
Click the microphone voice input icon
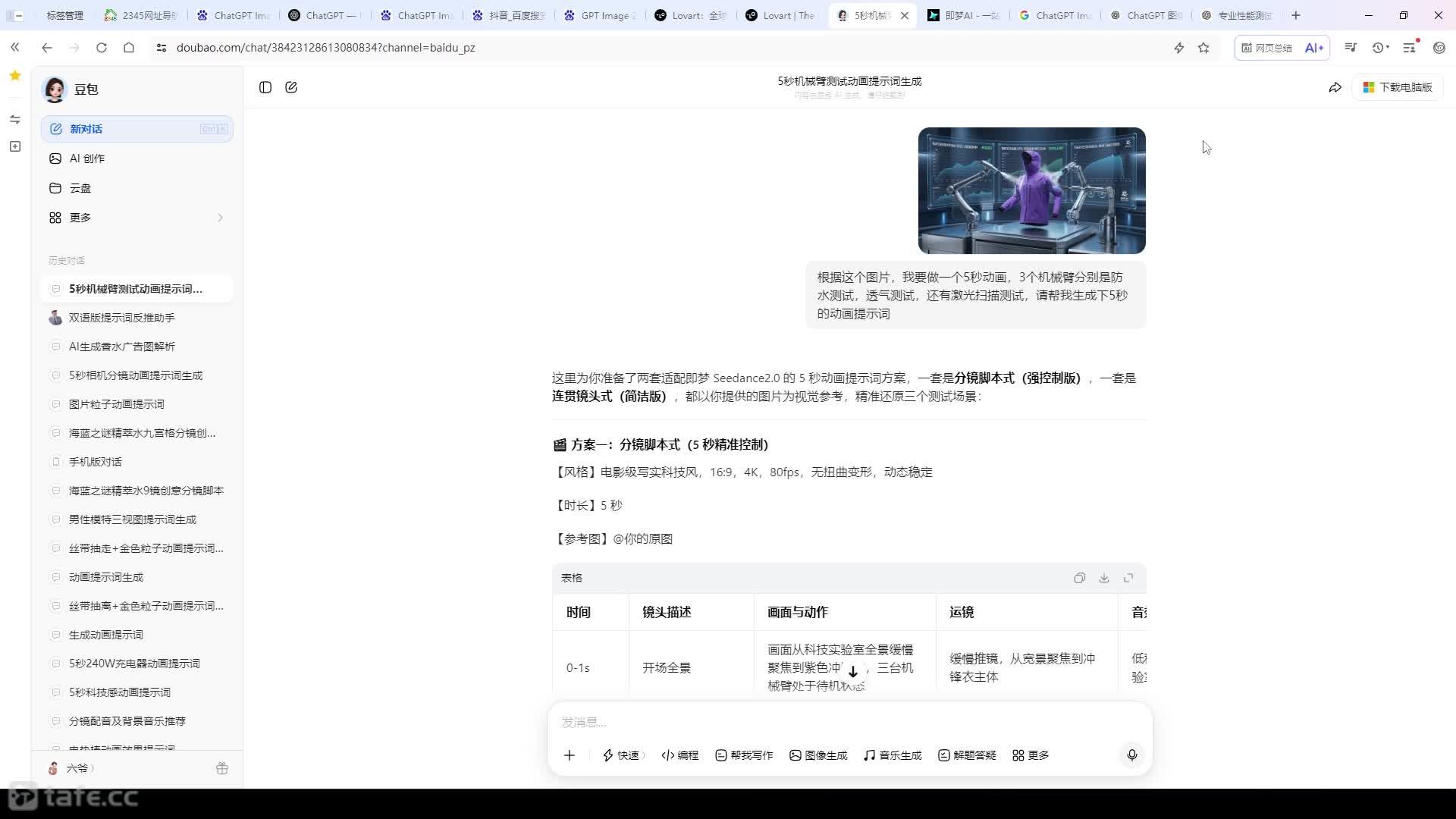click(x=1132, y=755)
